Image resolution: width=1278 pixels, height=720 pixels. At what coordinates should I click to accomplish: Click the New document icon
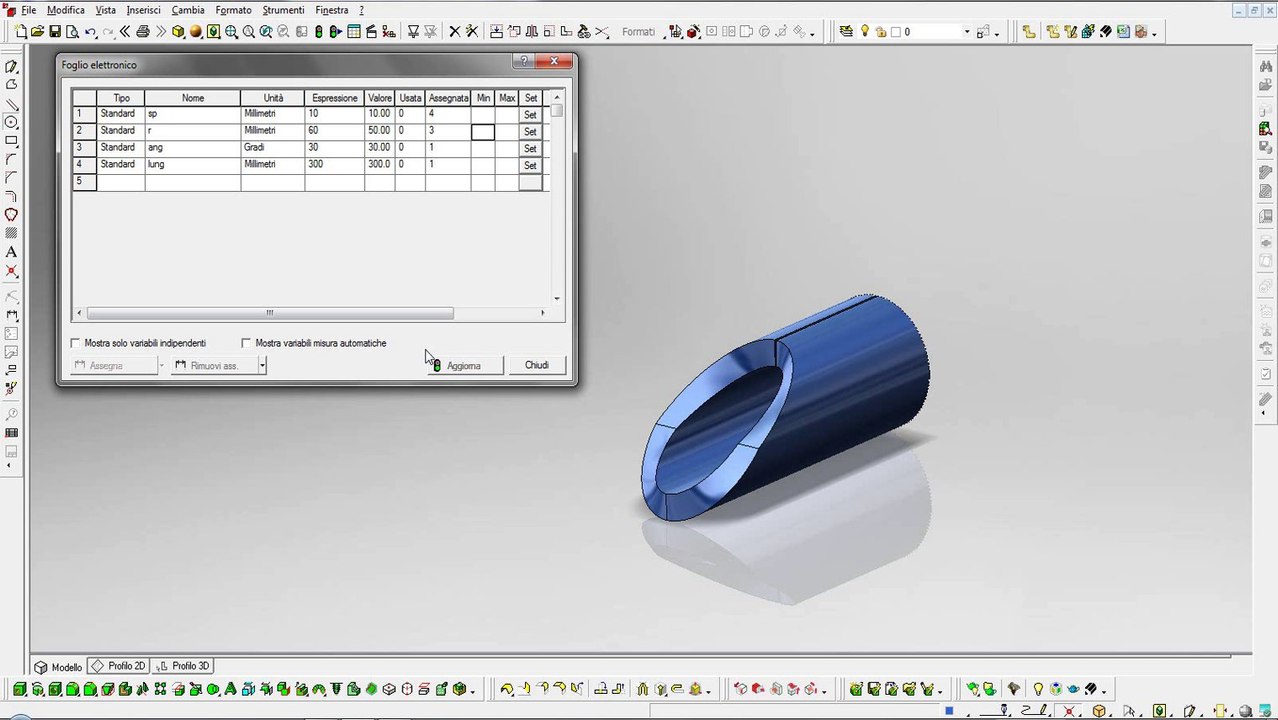click(x=21, y=32)
